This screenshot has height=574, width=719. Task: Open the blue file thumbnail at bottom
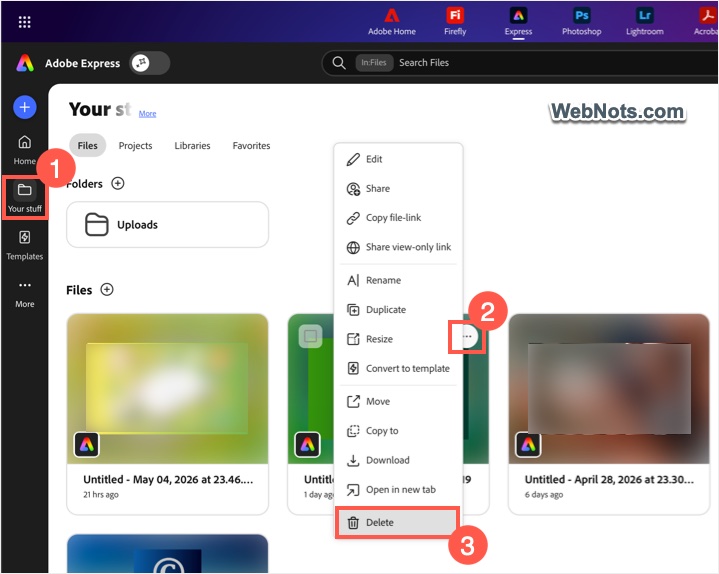click(x=167, y=554)
